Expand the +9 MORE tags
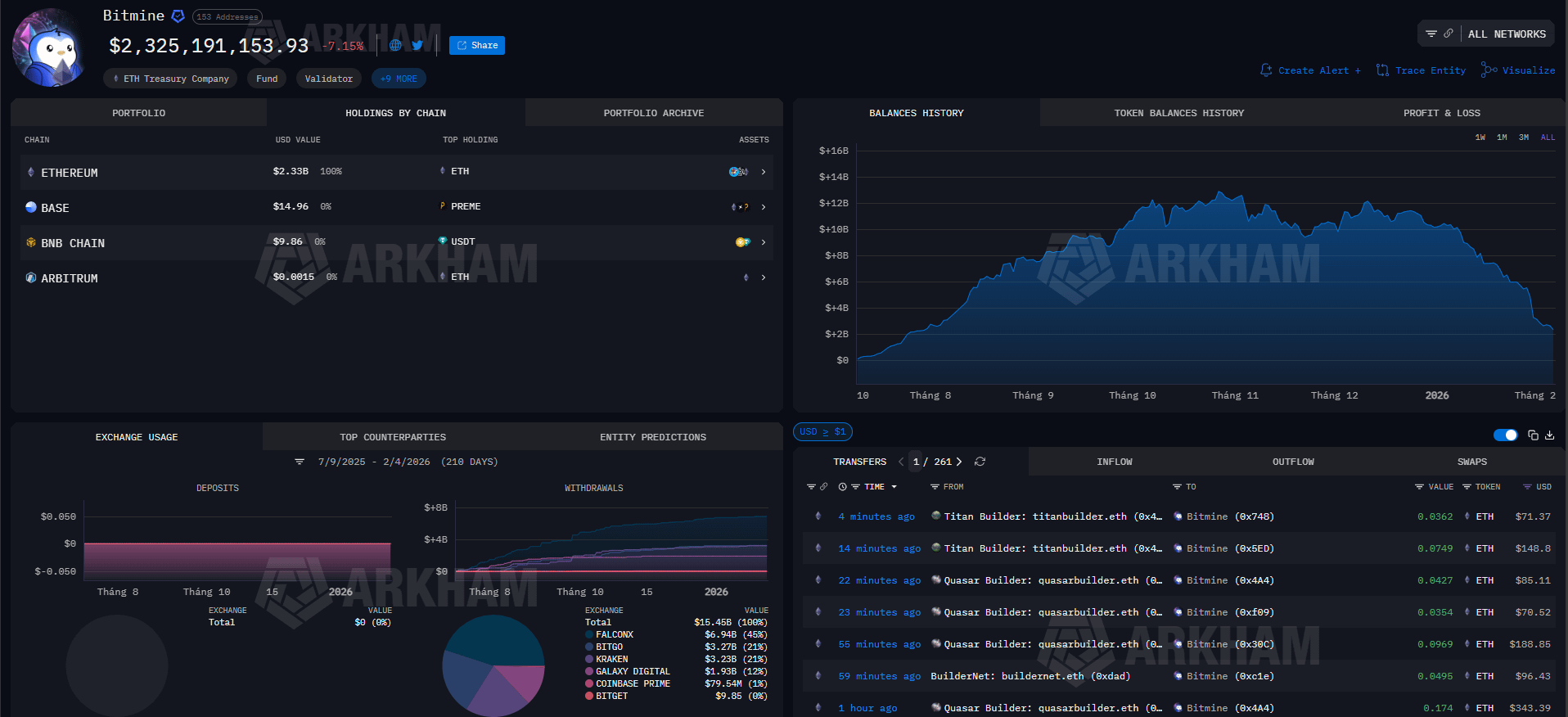The image size is (1568, 717). point(399,79)
